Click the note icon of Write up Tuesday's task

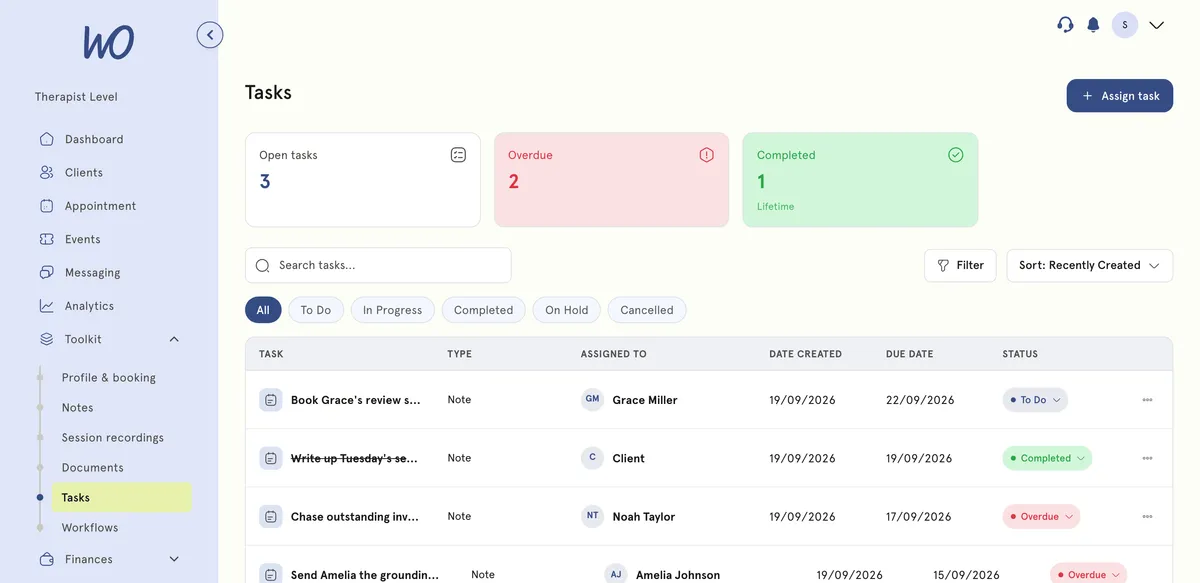pyautogui.click(x=270, y=458)
